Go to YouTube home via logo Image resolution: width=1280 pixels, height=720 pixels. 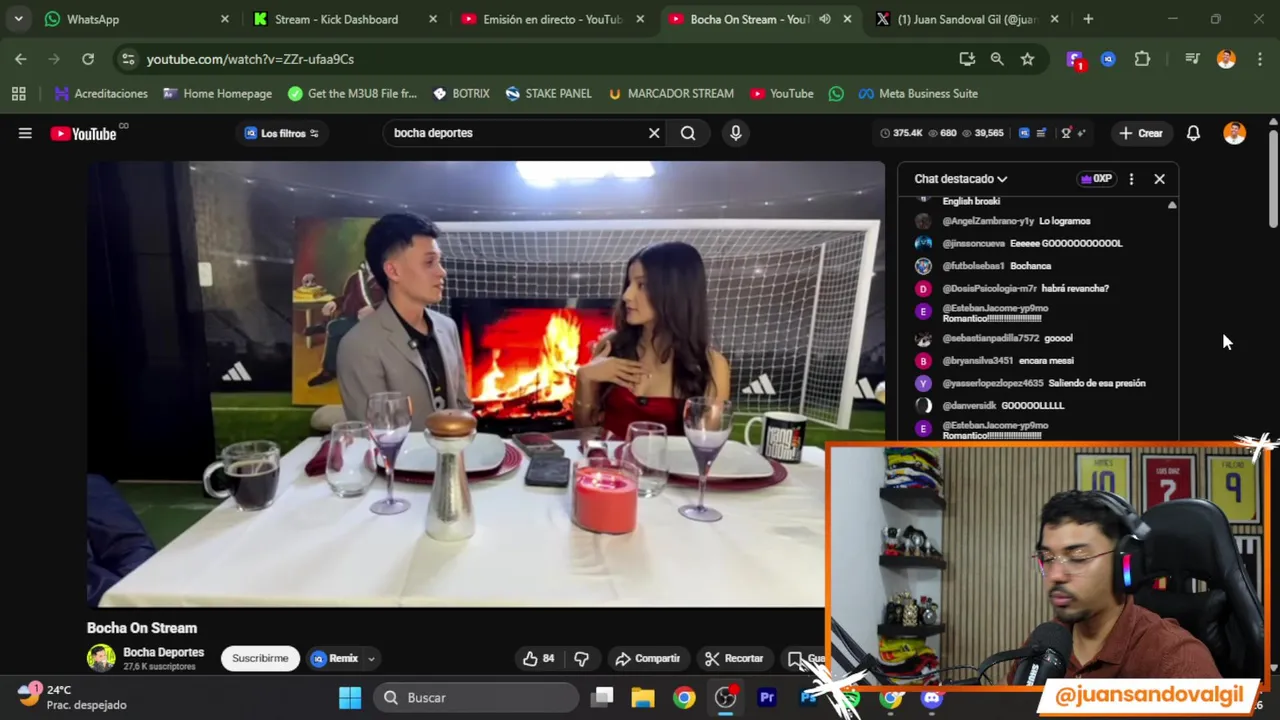83,133
